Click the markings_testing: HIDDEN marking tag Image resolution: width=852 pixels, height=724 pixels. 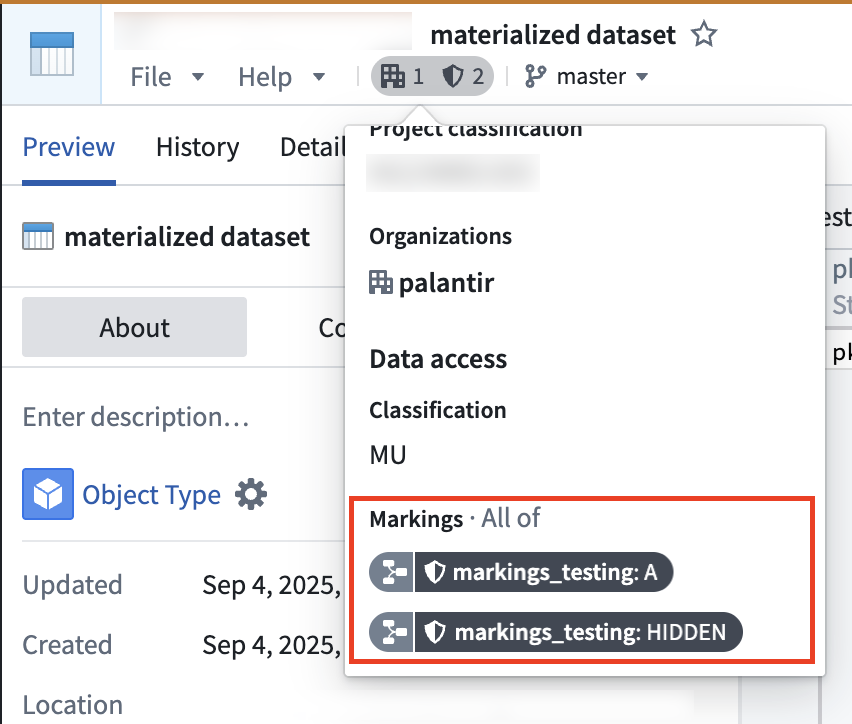556,632
